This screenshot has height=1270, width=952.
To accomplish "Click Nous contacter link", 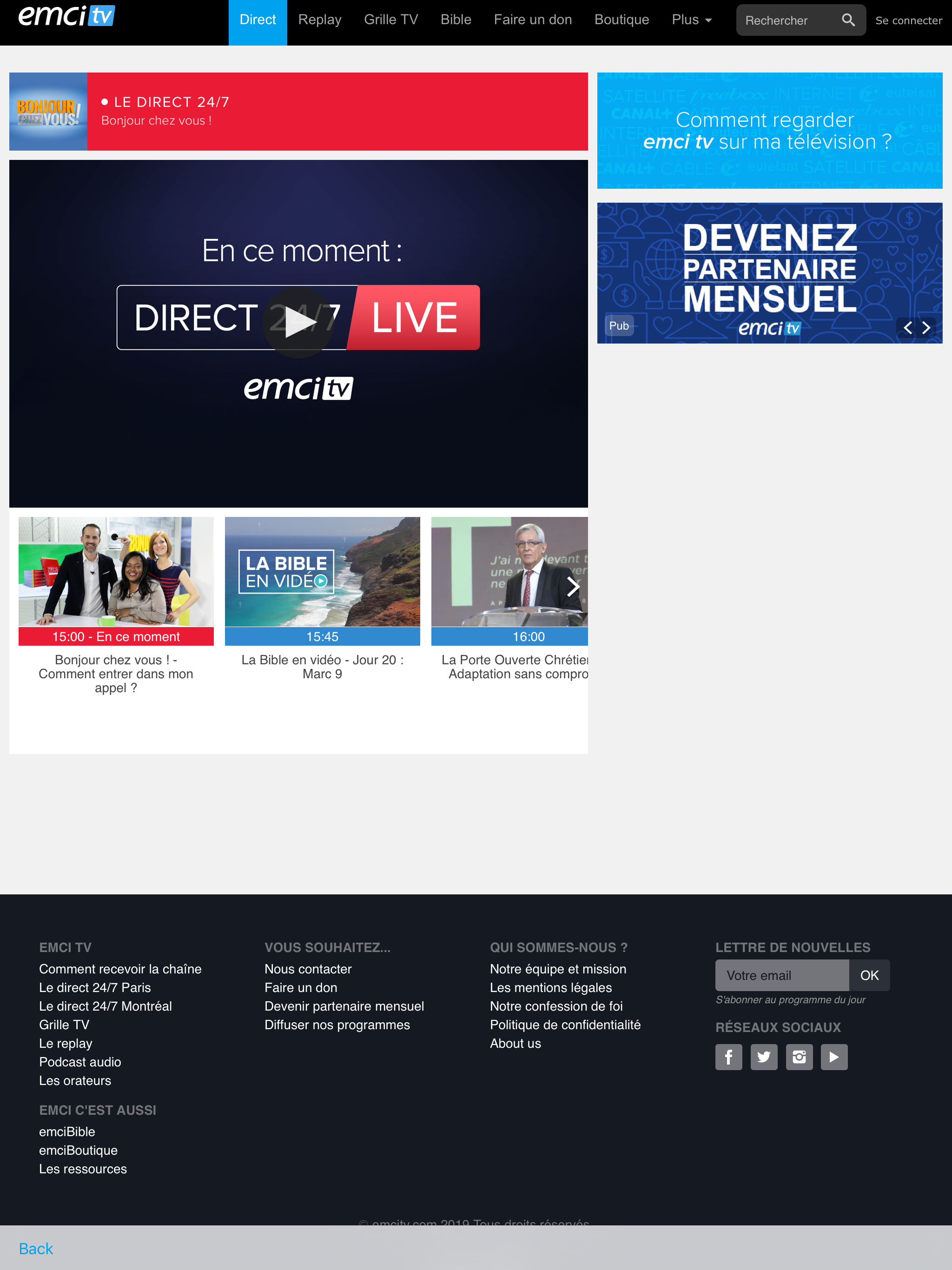I will (x=308, y=969).
